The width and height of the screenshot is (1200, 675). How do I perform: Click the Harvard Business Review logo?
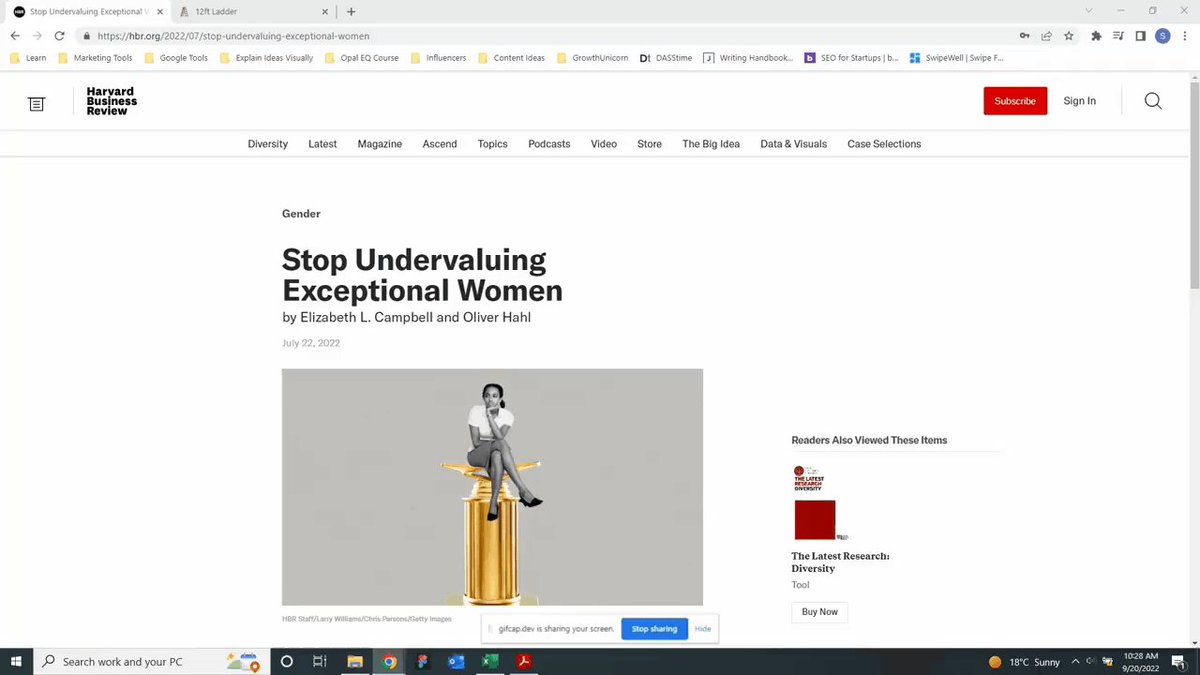tap(111, 101)
